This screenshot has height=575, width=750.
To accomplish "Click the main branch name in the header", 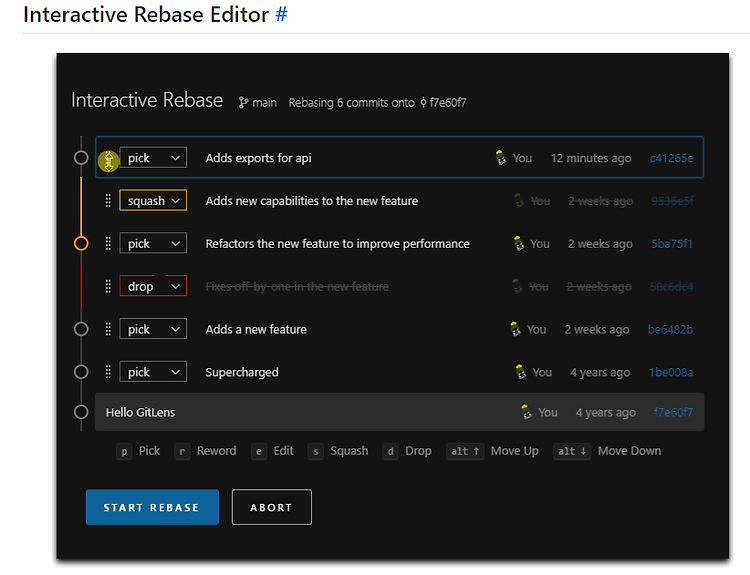I will tap(265, 103).
